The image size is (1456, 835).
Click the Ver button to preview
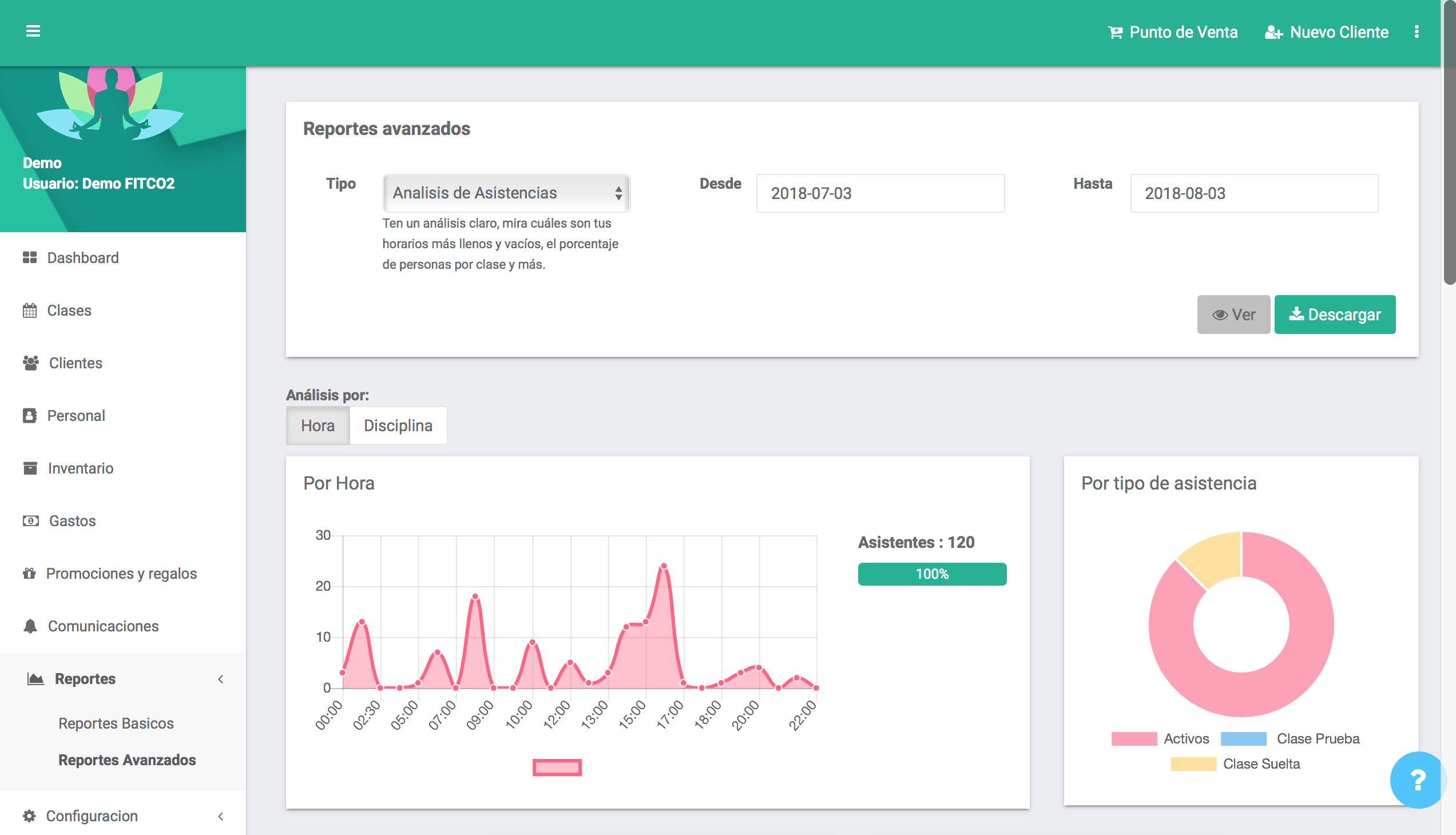(x=1233, y=314)
